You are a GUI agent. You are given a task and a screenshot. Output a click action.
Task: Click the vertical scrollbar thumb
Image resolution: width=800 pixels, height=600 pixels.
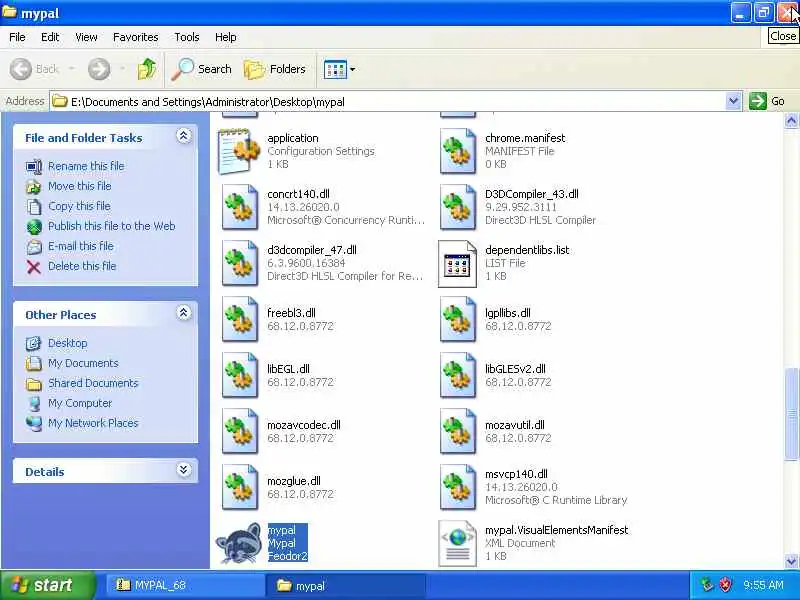(791, 414)
